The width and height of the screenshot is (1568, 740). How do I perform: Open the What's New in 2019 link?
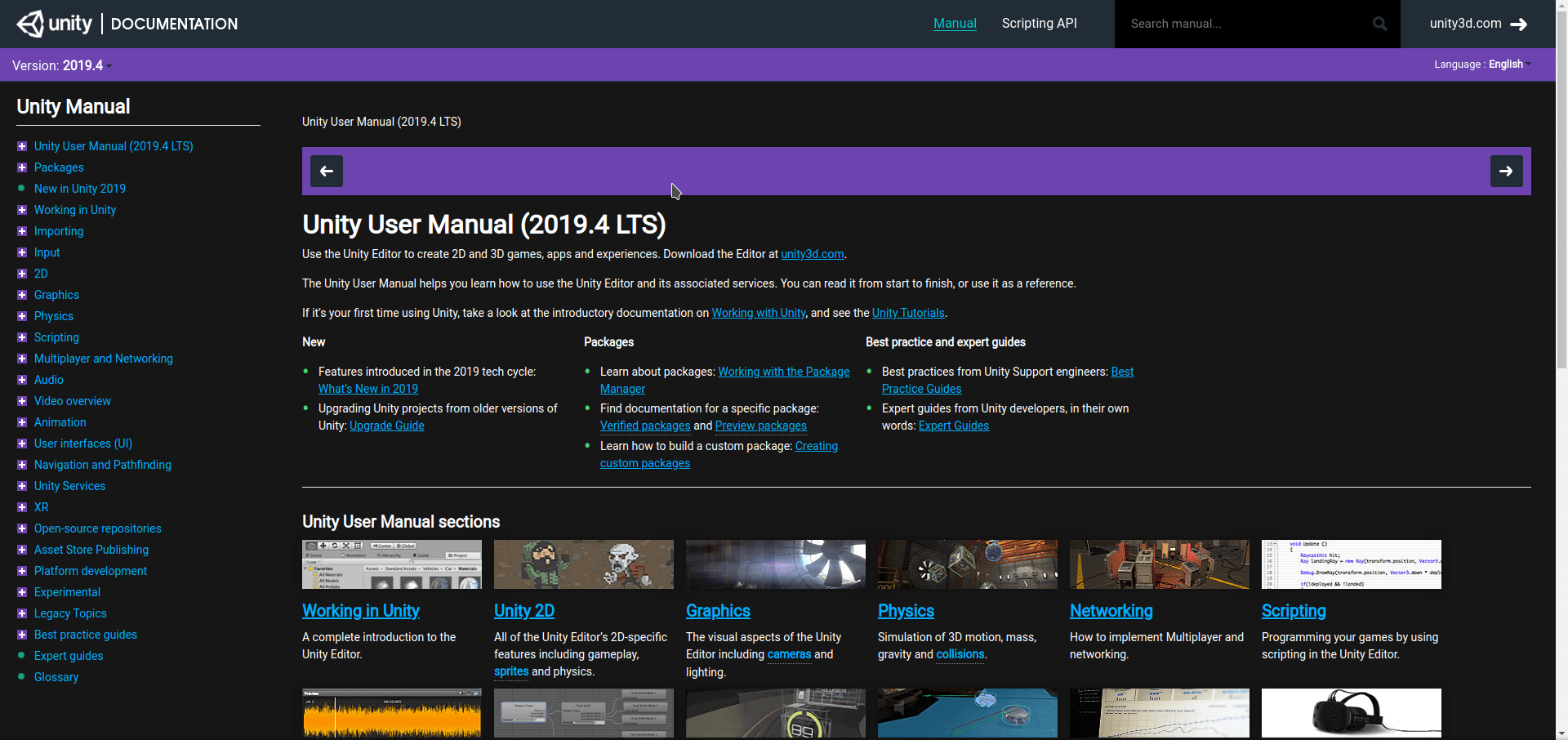[x=367, y=389]
